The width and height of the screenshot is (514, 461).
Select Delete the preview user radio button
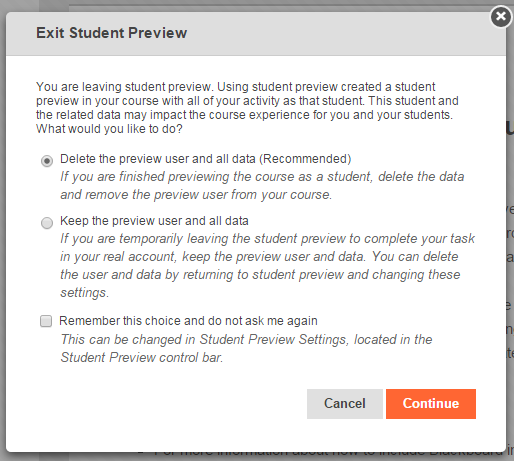(47, 161)
